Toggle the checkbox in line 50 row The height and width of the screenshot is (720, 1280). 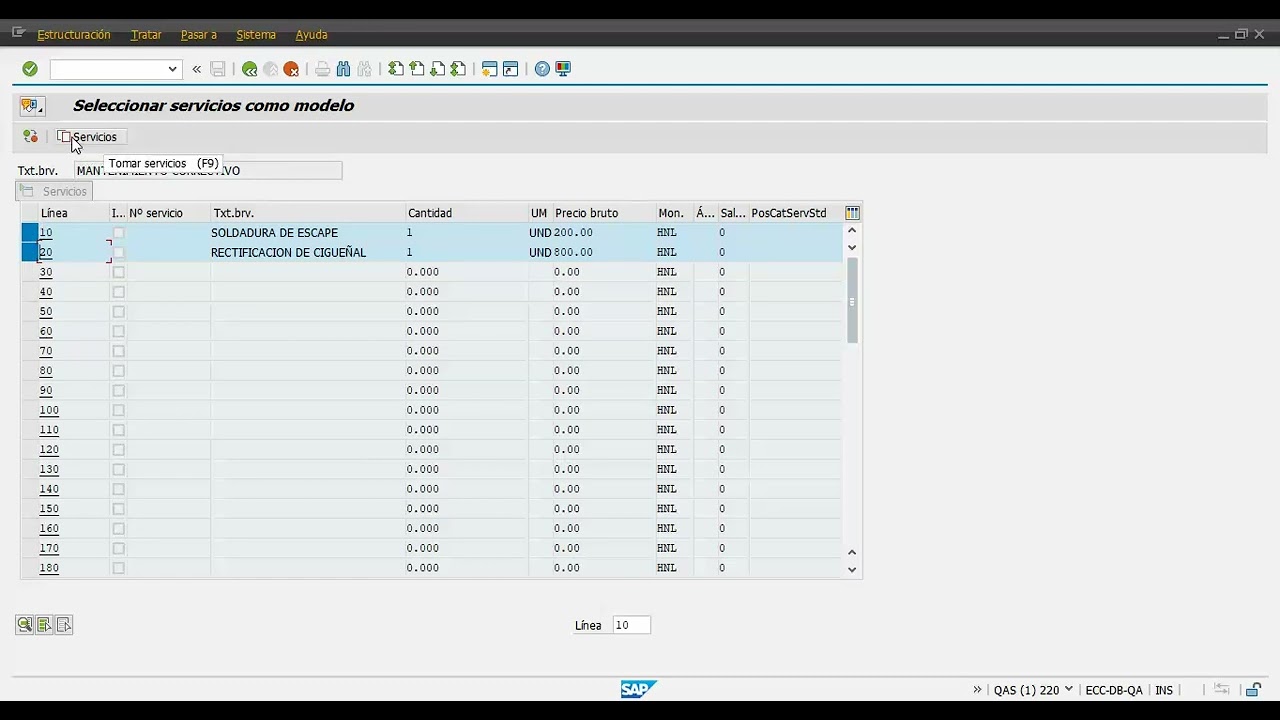[x=118, y=311]
